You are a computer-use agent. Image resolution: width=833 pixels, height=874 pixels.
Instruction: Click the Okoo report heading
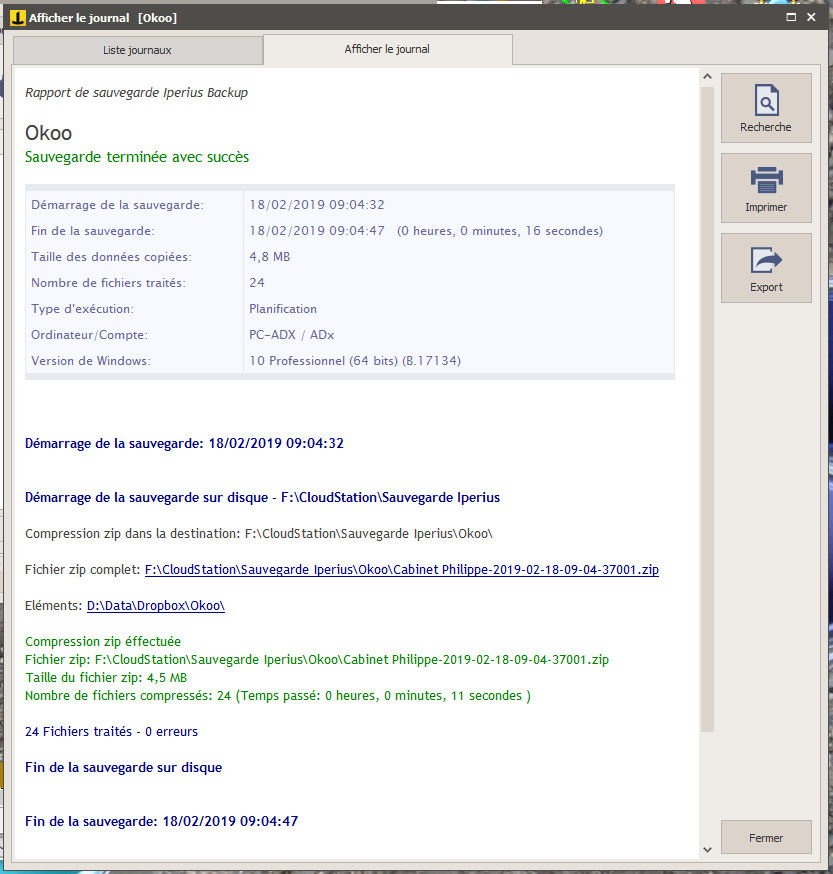[48, 133]
